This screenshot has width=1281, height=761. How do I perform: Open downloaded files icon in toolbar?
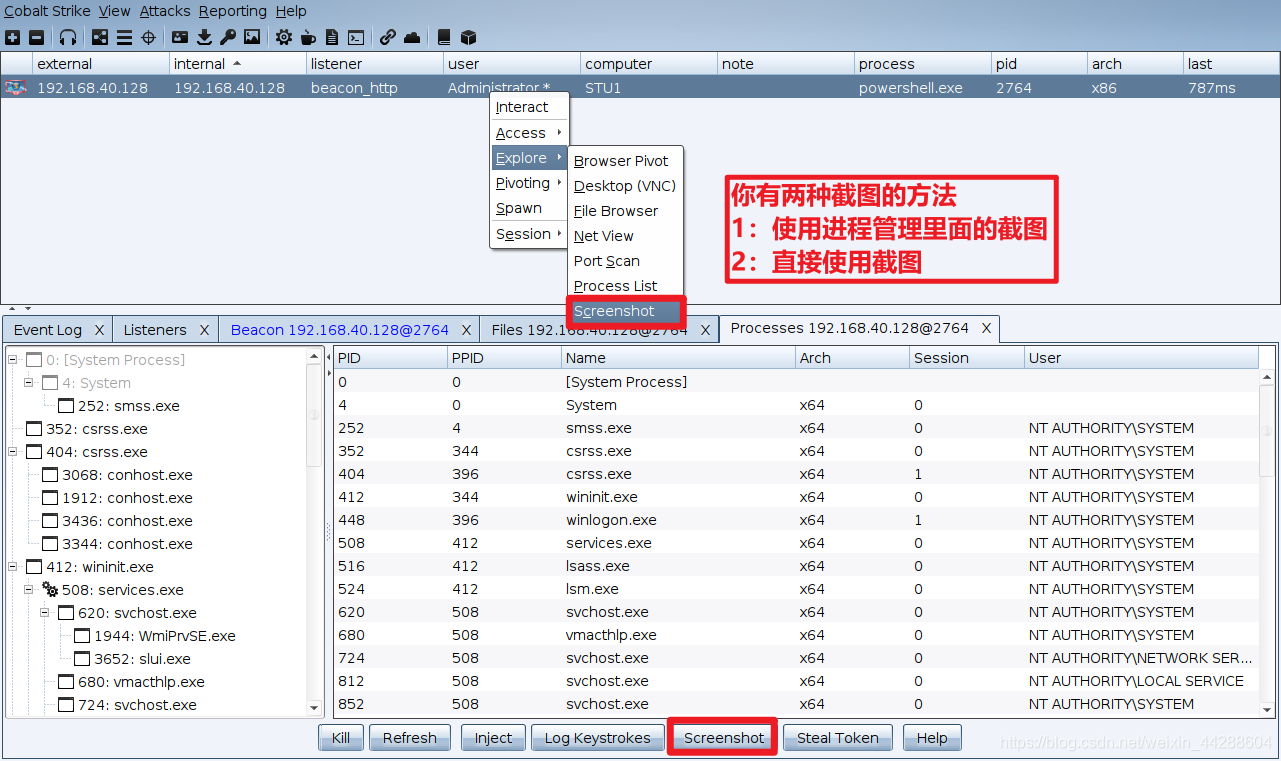coord(205,37)
